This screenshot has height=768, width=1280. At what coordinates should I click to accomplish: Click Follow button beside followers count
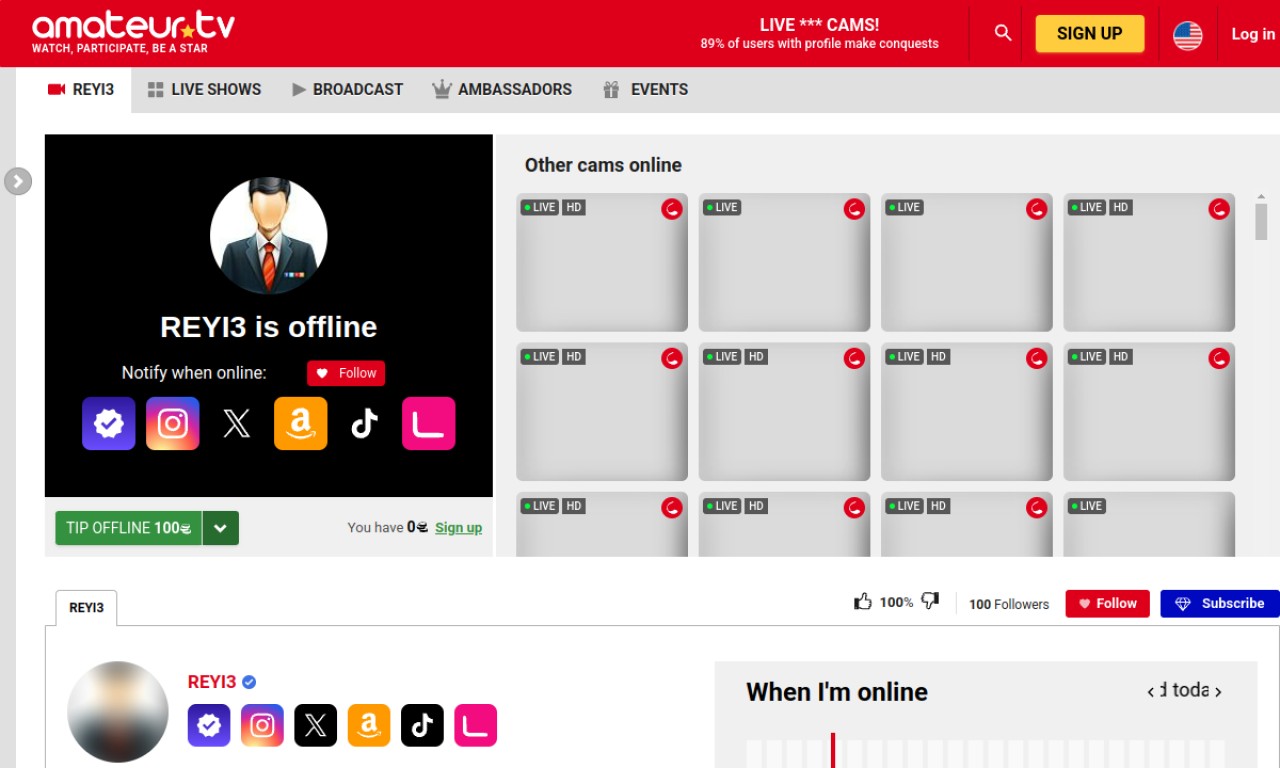coord(1107,603)
